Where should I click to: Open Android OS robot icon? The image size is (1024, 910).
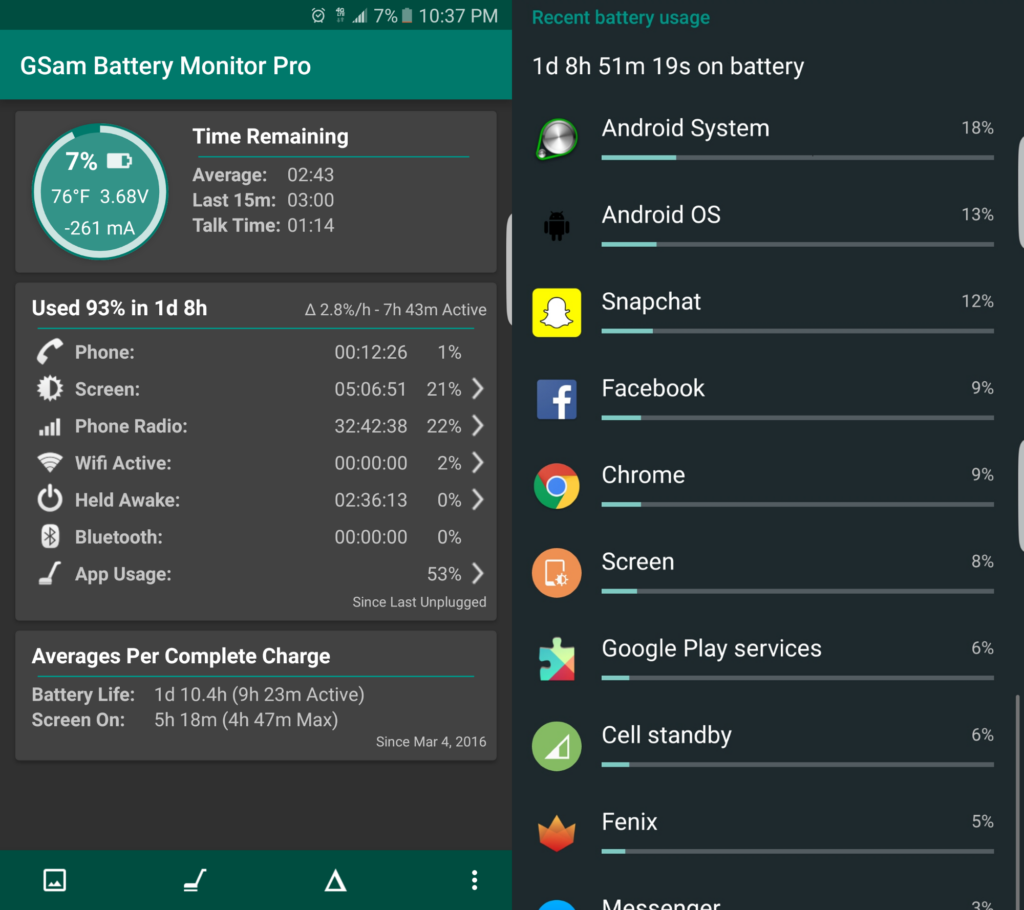(556, 226)
